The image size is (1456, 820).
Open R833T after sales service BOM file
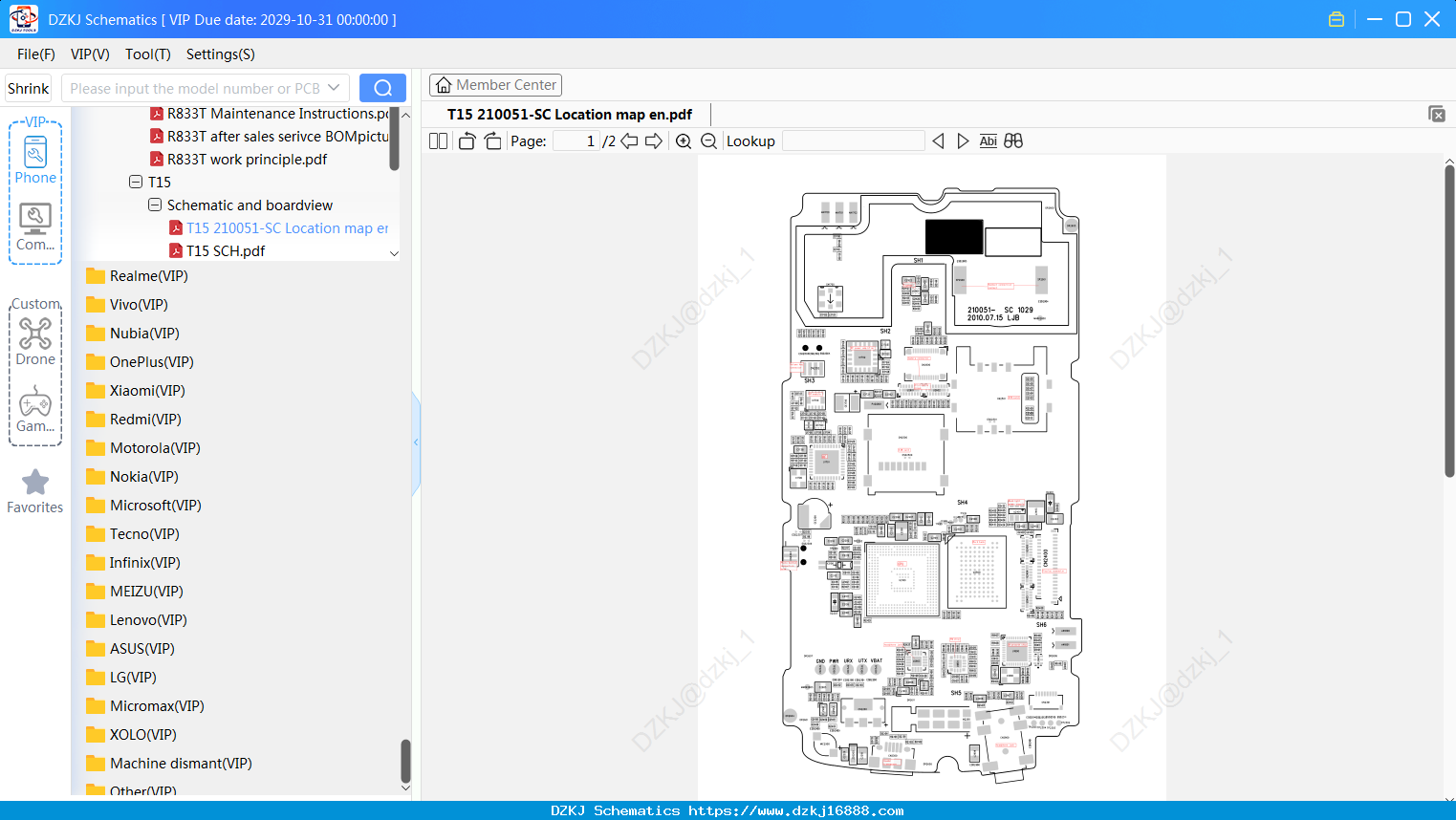click(x=270, y=136)
